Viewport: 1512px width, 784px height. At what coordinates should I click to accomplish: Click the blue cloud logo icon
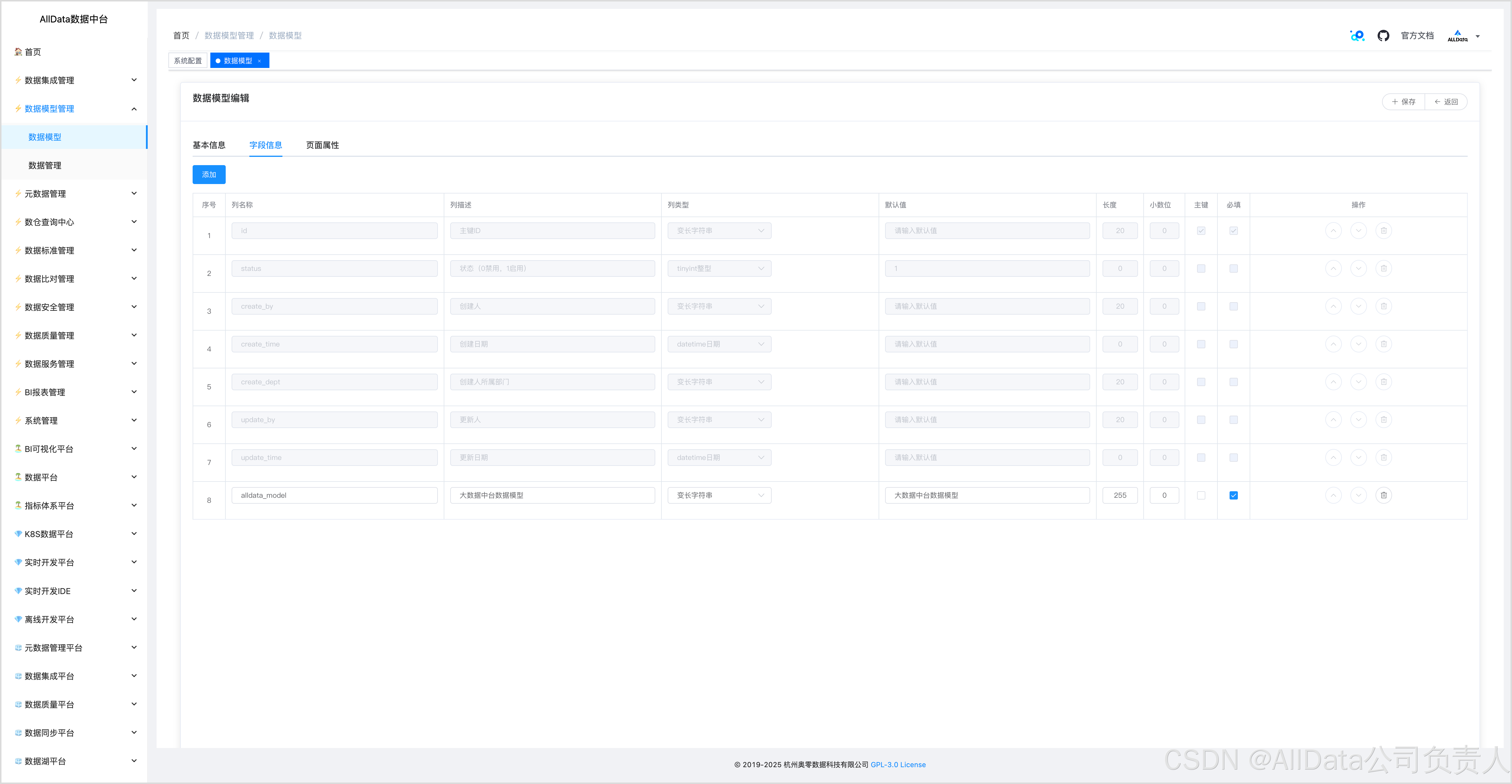[x=1357, y=36]
